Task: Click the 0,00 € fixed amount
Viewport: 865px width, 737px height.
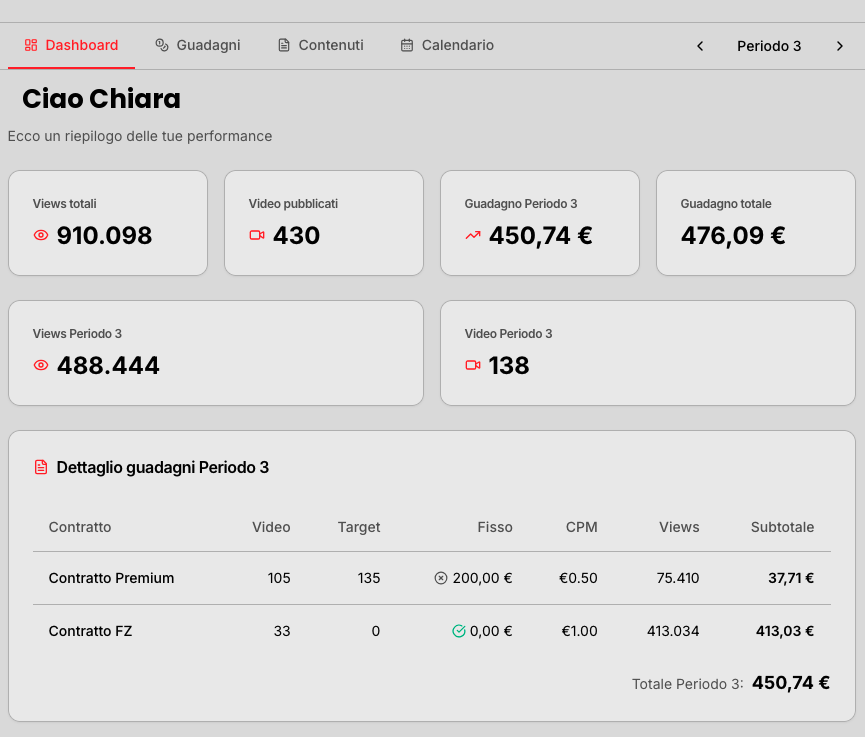Action: pyautogui.click(x=491, y=631)
